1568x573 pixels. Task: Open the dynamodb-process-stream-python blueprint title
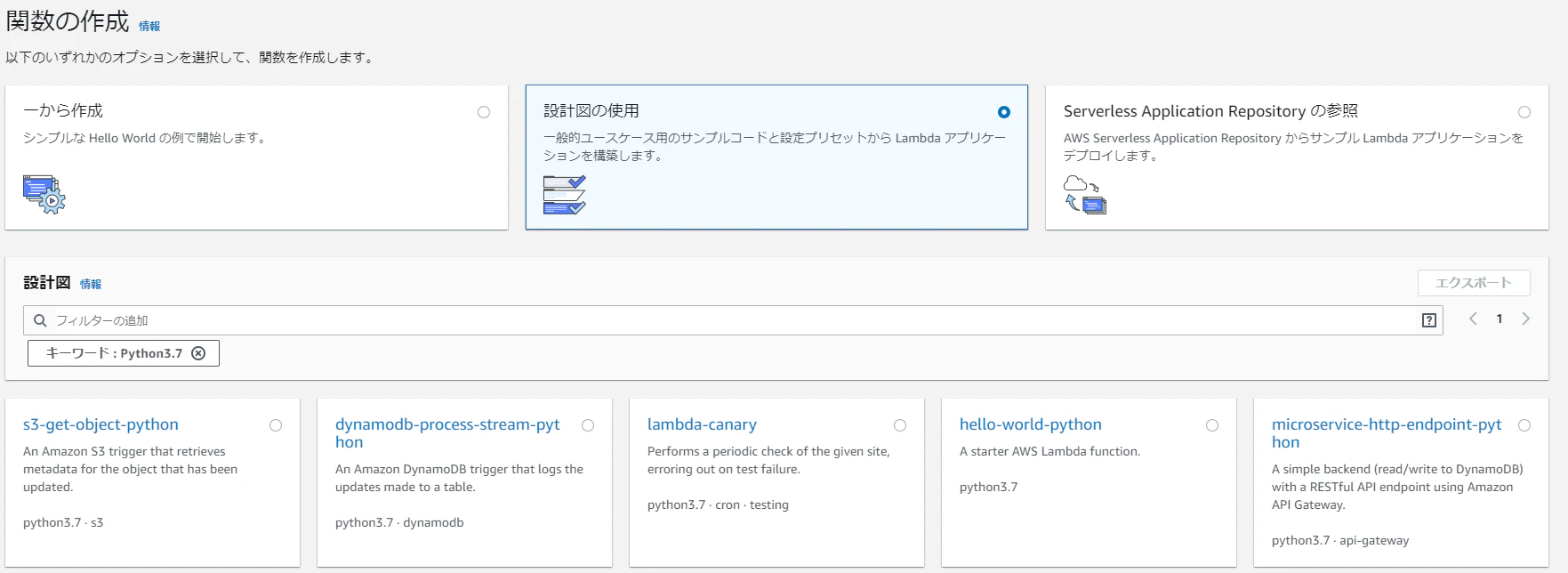447,433
